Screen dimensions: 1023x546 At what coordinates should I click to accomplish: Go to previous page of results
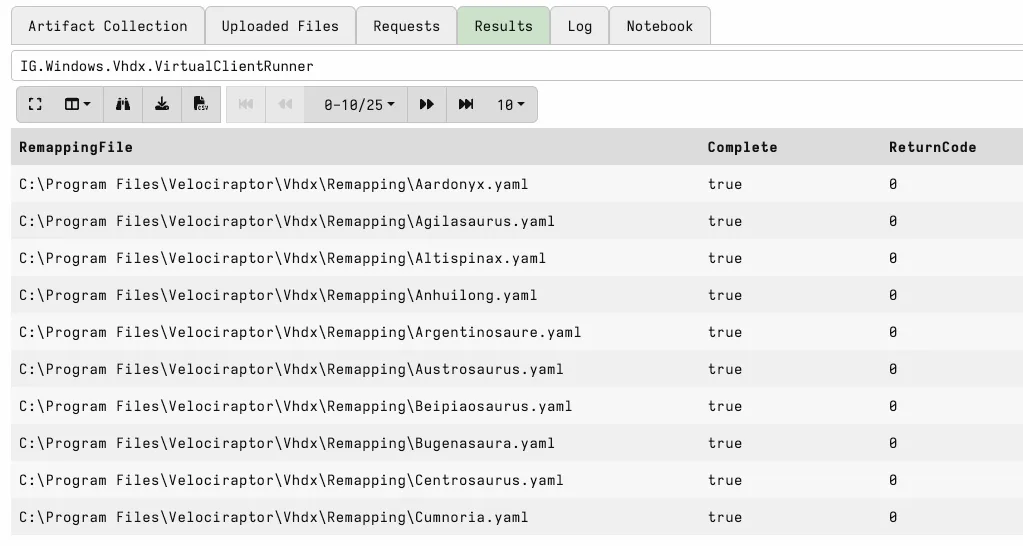[285, 105]
